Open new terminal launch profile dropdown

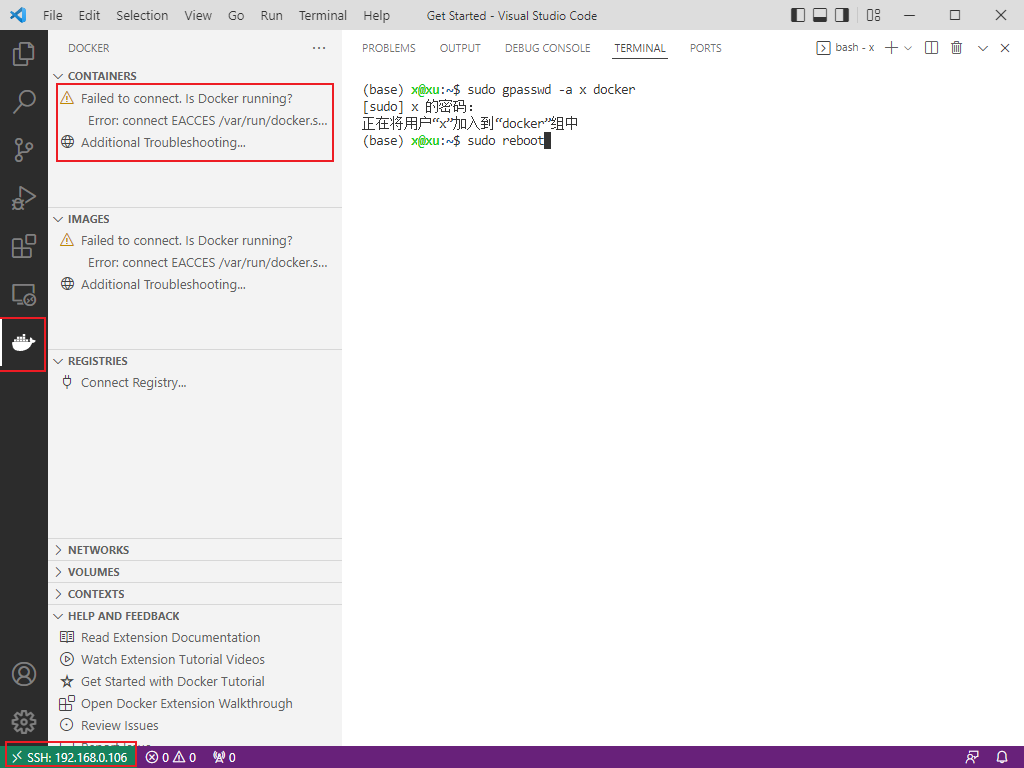[x=908, y=48]
